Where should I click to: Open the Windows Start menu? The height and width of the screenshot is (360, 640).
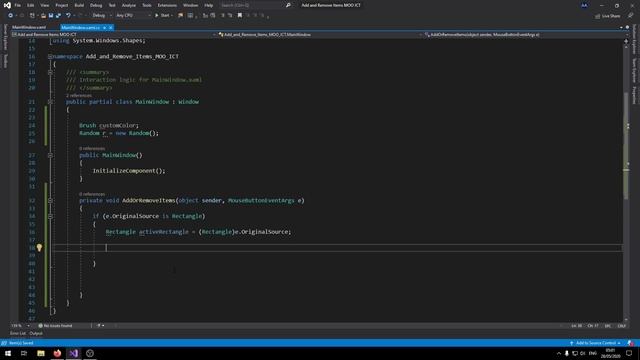point(8,353)
